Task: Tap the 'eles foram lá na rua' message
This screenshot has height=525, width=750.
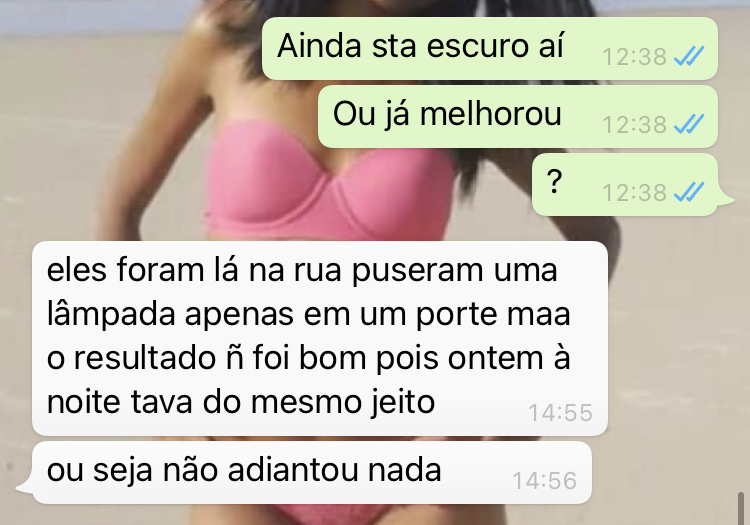Action: [320, 339]
